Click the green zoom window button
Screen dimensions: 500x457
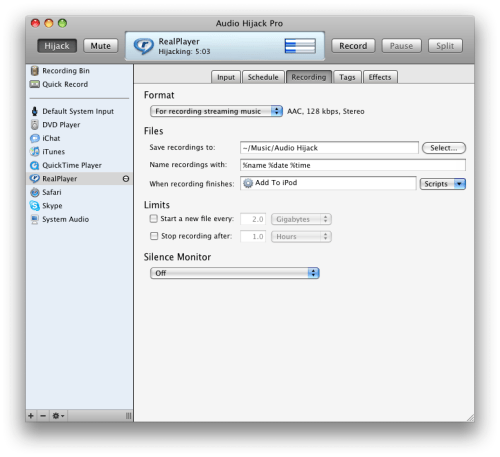pos(62,23)
